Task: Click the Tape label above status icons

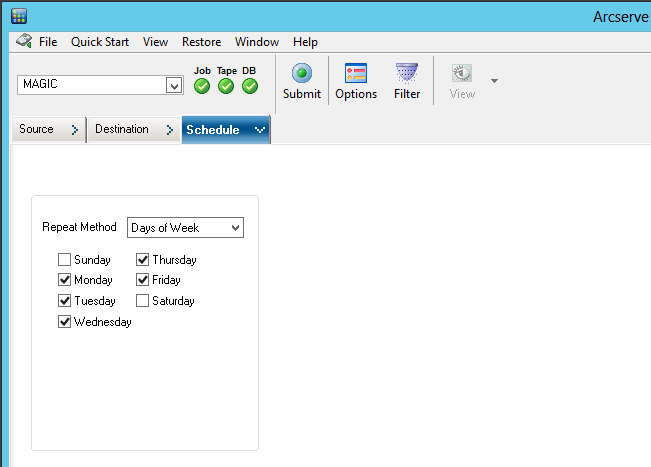Action: click(227, 71)
